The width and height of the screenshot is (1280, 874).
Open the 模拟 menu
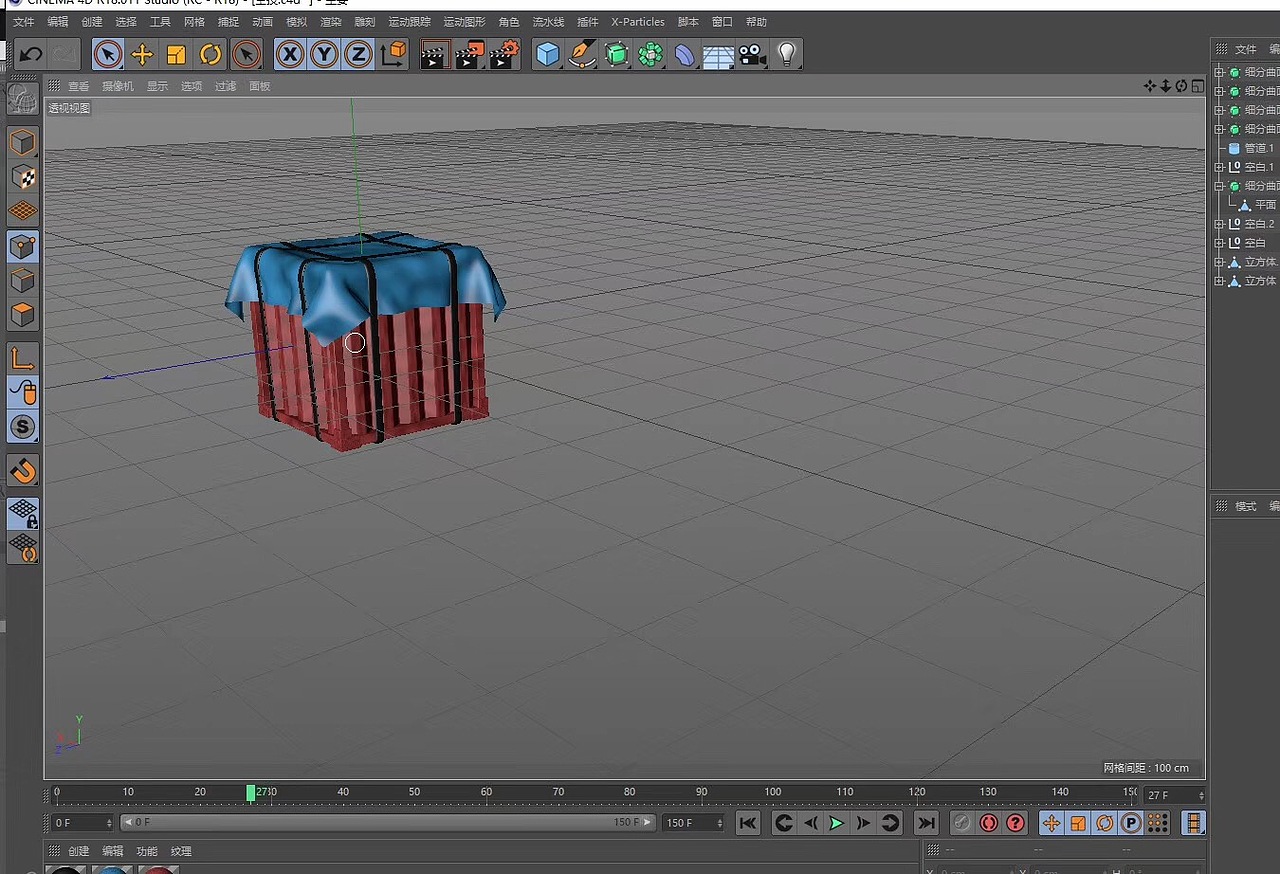(296, 21)
